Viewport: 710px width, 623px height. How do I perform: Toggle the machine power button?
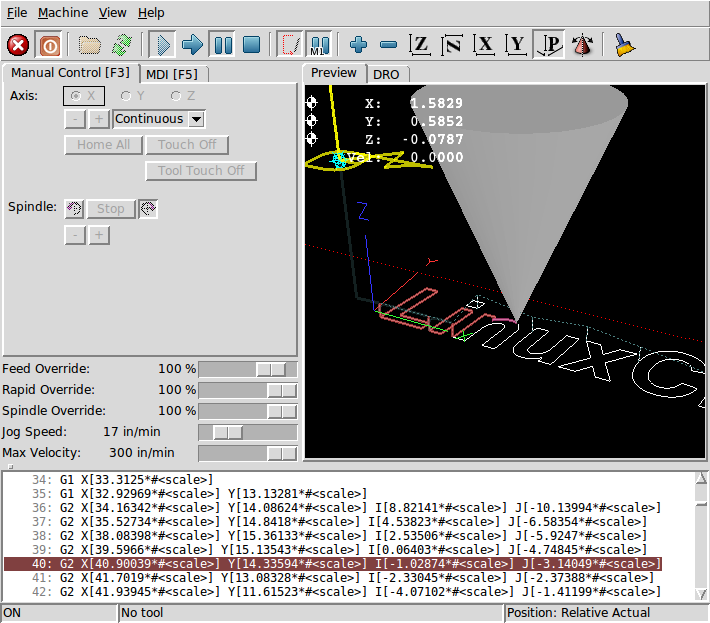coord(49,45)
